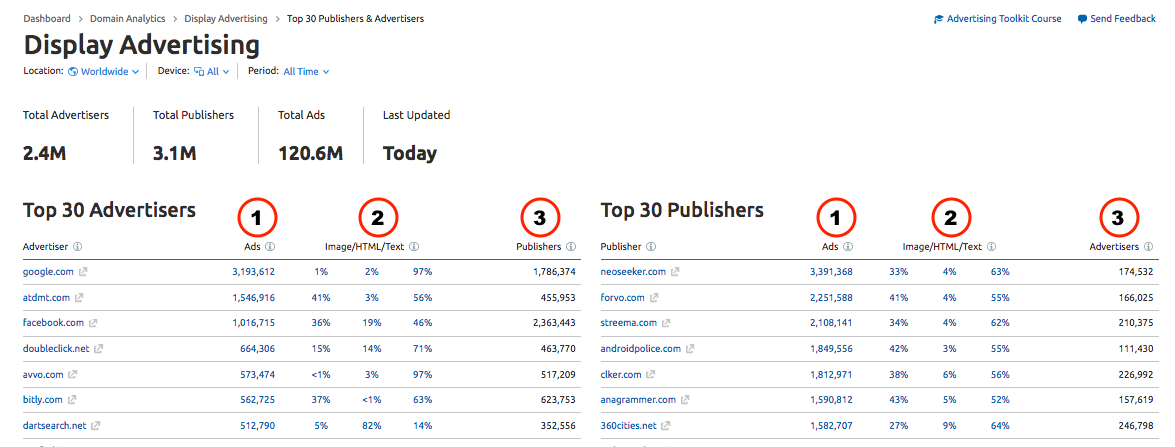This screenshot has width=1175, height=447.
Task: Open external link icon next to google.com
Action: point(82,272)
